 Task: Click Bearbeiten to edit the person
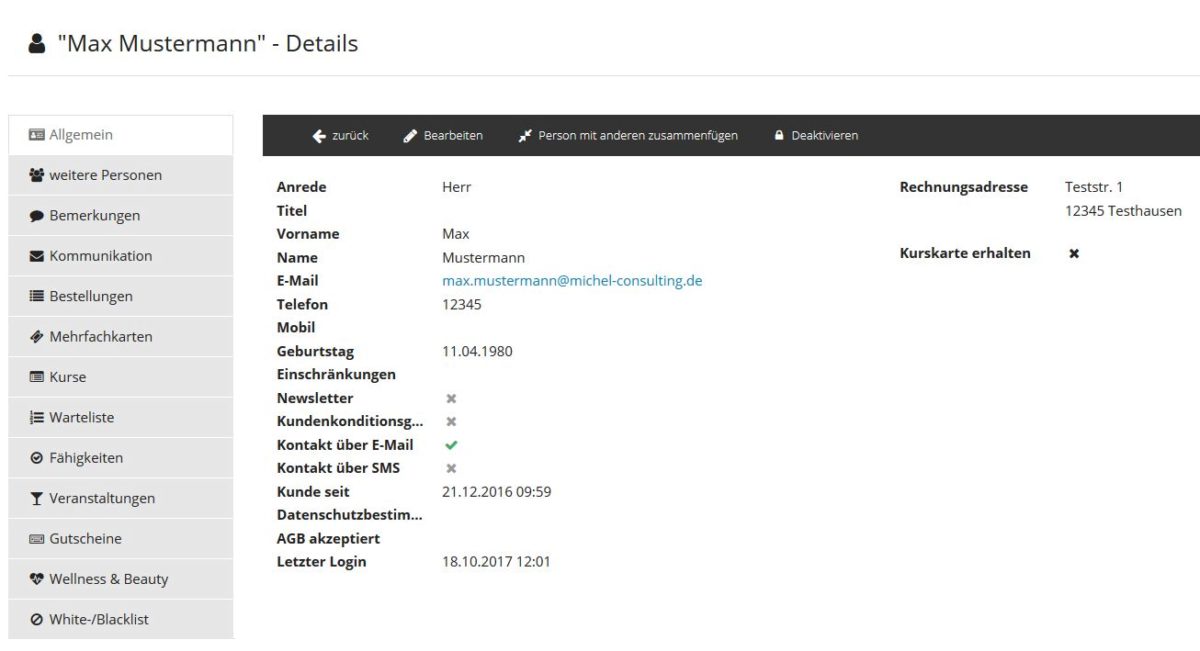(443, 136)
